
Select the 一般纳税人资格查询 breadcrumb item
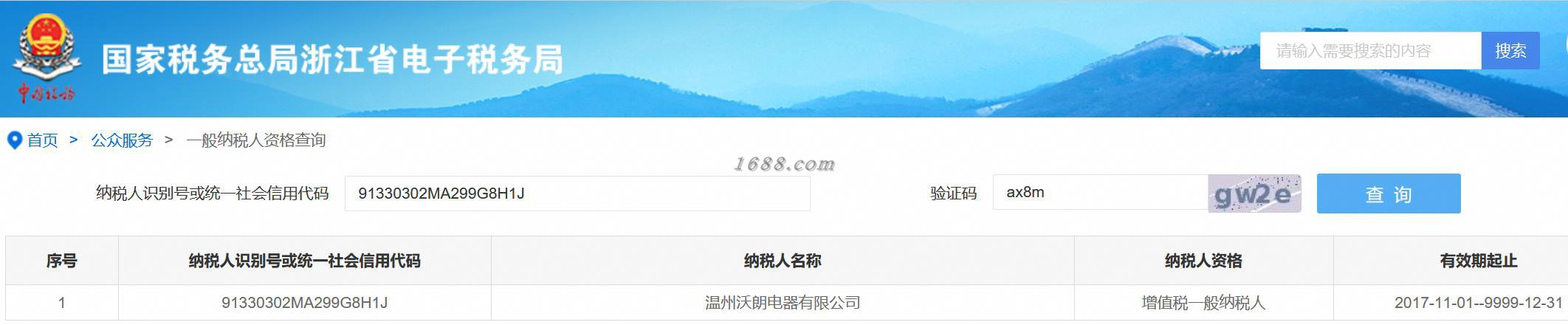255,140
